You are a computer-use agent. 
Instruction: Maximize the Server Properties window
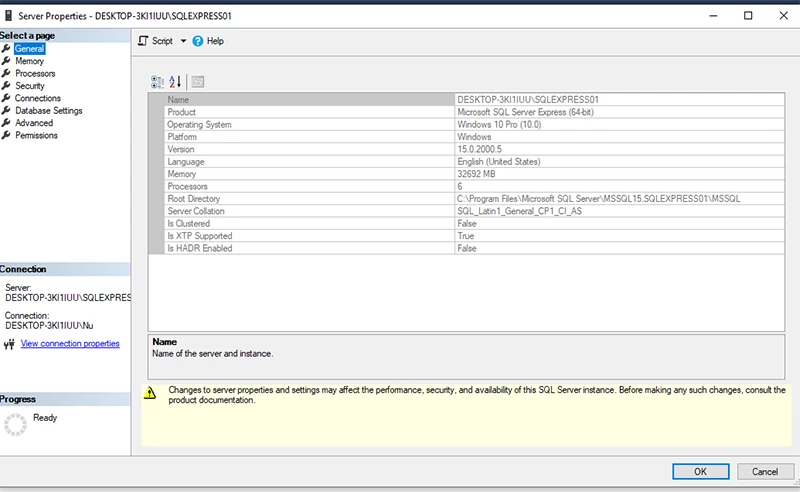tap(748, 16)
